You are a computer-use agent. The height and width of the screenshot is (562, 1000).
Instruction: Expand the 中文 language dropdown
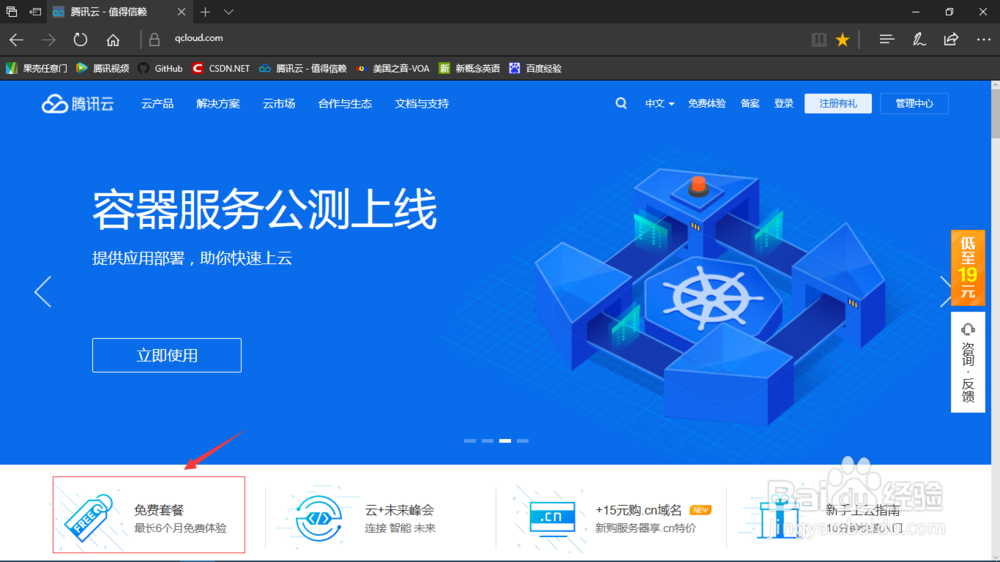click(x=659, y=104)
